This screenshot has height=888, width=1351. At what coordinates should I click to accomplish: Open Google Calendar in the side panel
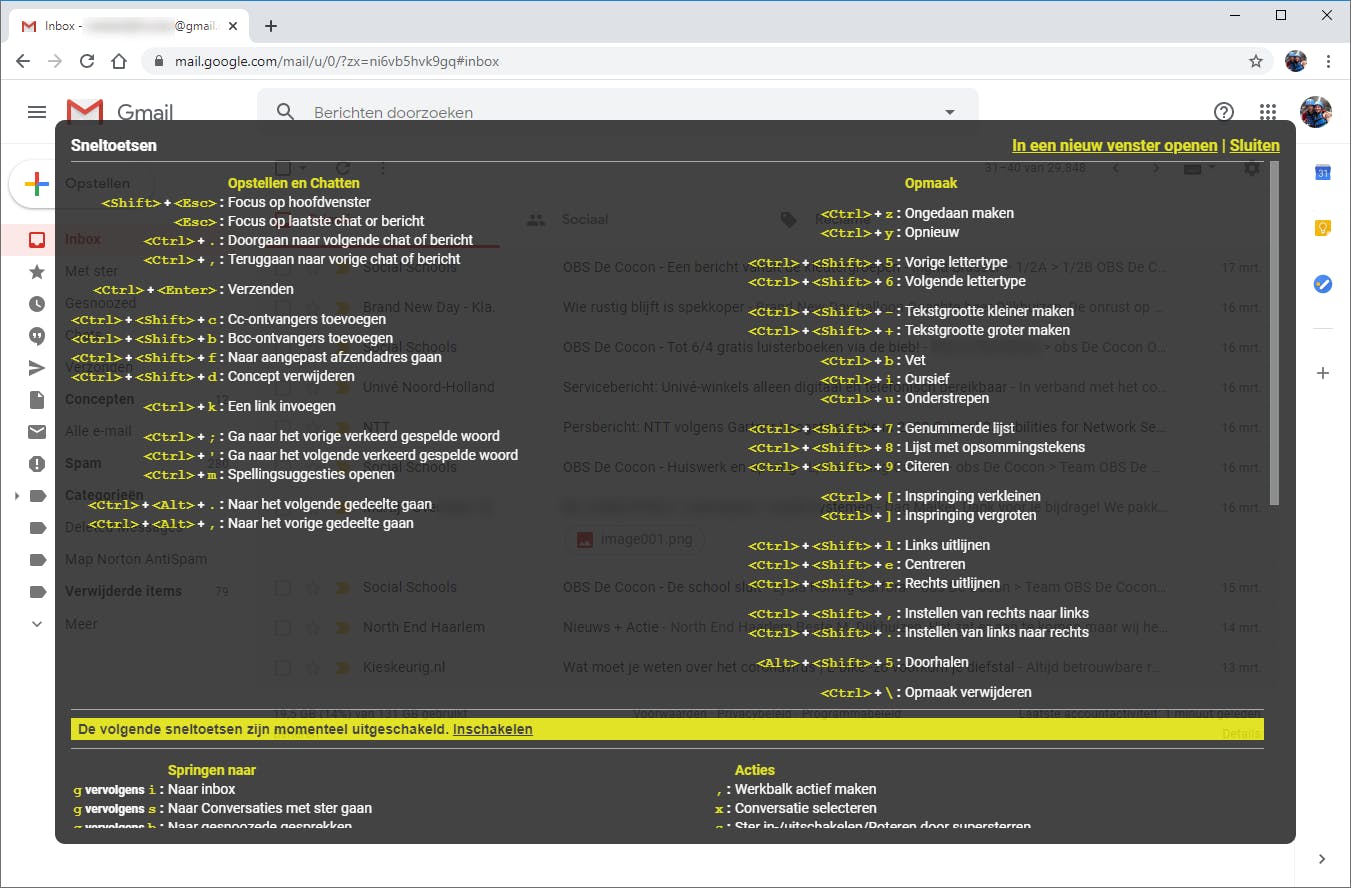[x=1322, y=172]
